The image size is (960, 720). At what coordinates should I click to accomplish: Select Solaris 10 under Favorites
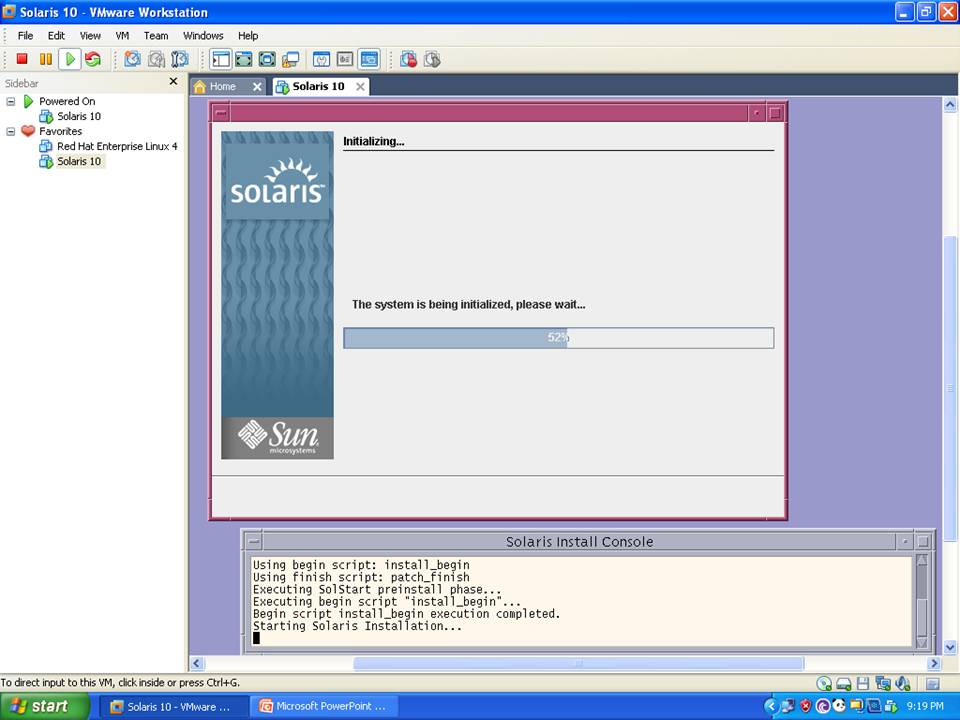[78, 161]
